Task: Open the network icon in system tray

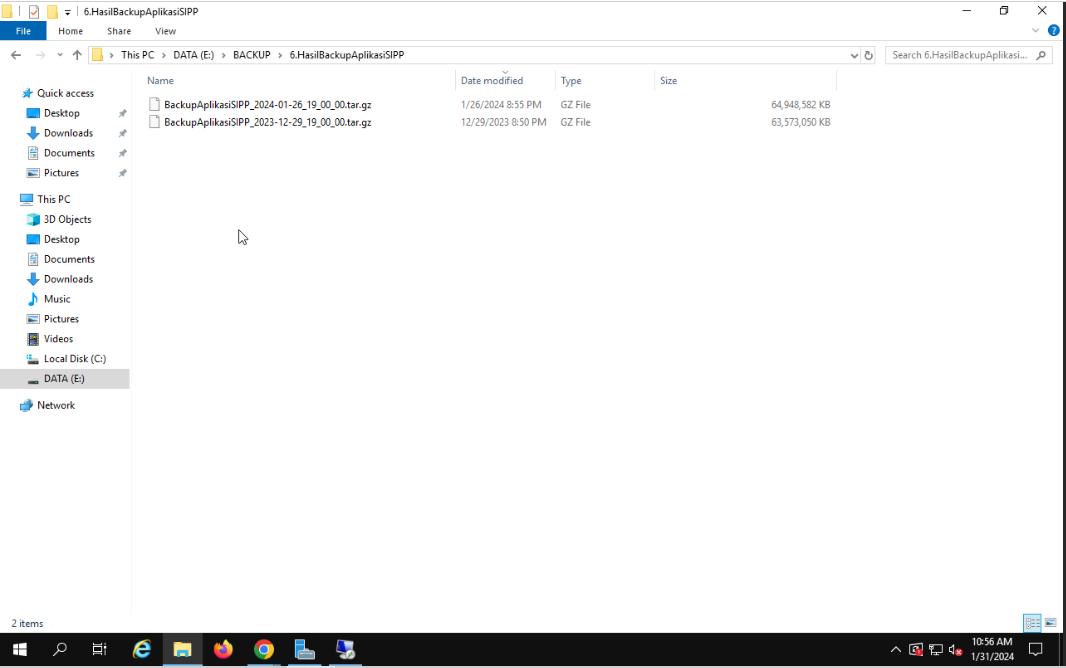Action: tap(936, 650)
